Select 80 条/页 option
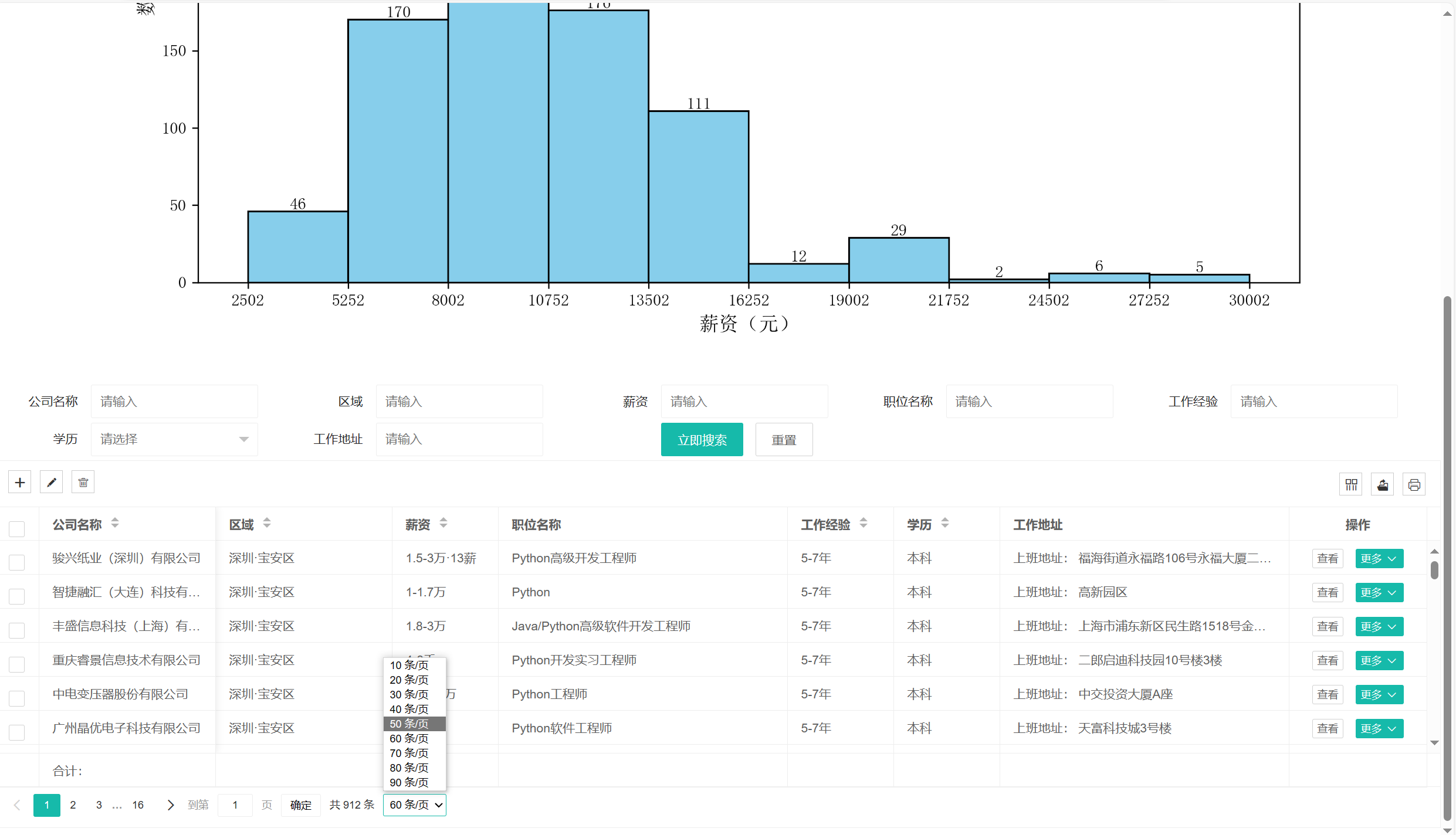Image resolution: width=1456 pixels, height=835 pixels. pyautogui.click(x=415, y=768)
